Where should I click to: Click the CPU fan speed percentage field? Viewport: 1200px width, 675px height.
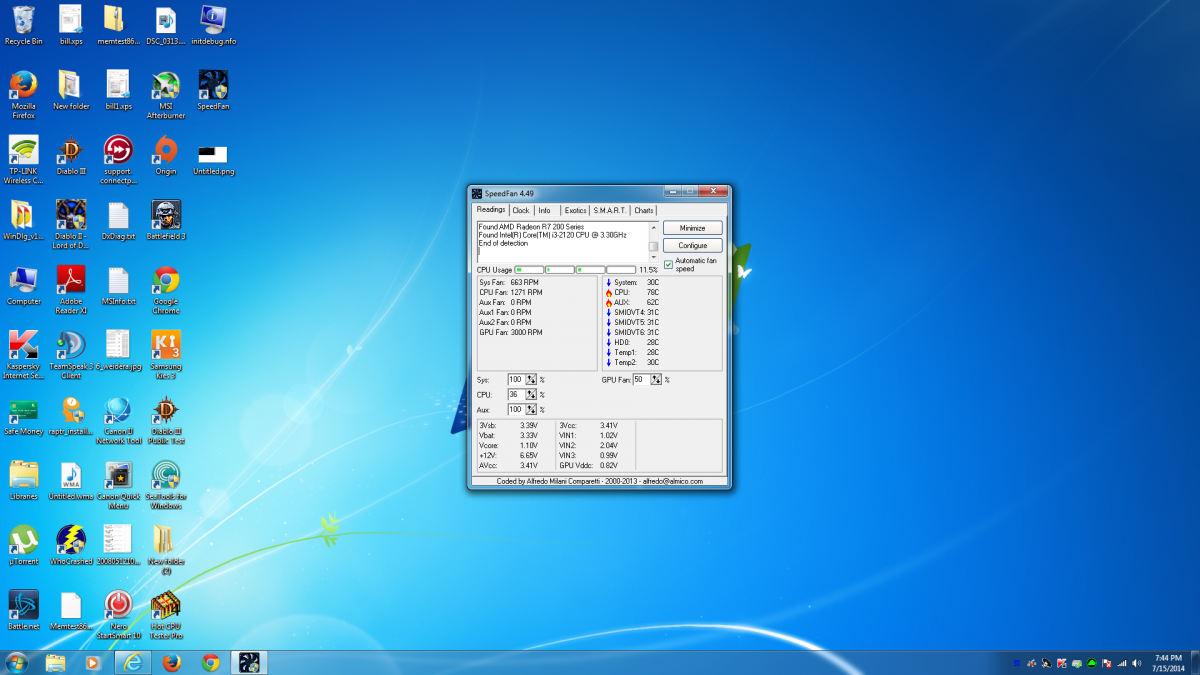[x=516, y=395]
